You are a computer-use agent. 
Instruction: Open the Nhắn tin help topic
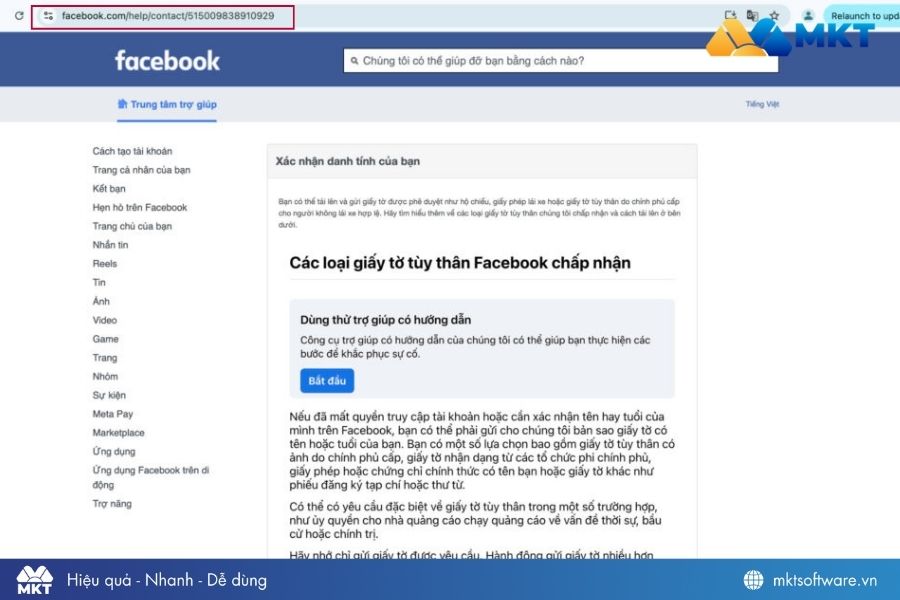click(110, 245)
